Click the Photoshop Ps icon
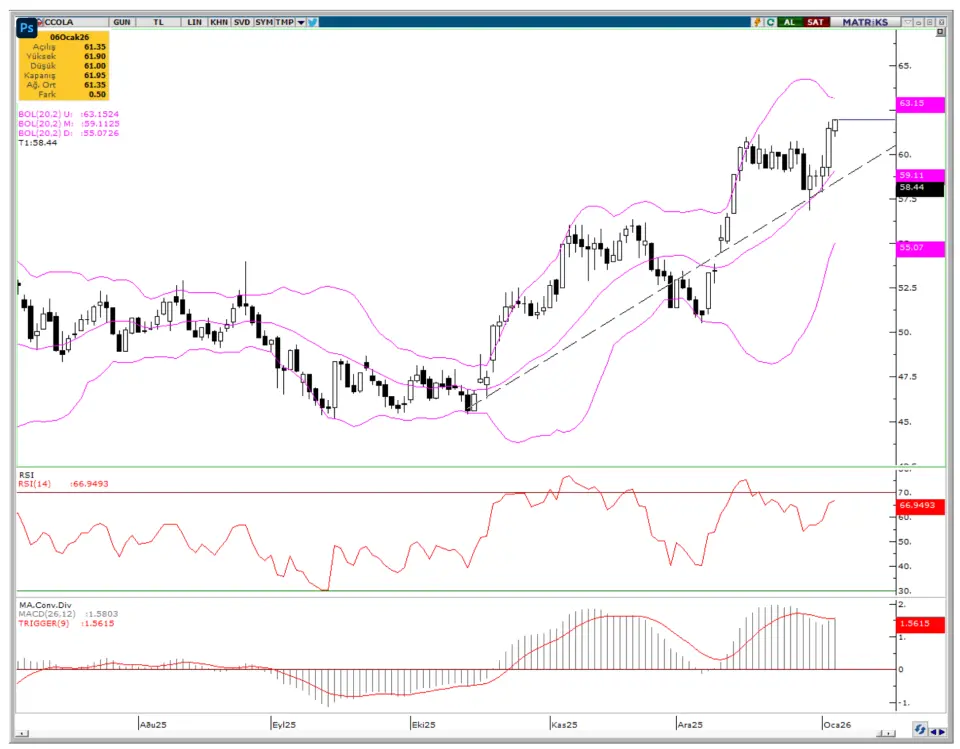 pos(27,29)
